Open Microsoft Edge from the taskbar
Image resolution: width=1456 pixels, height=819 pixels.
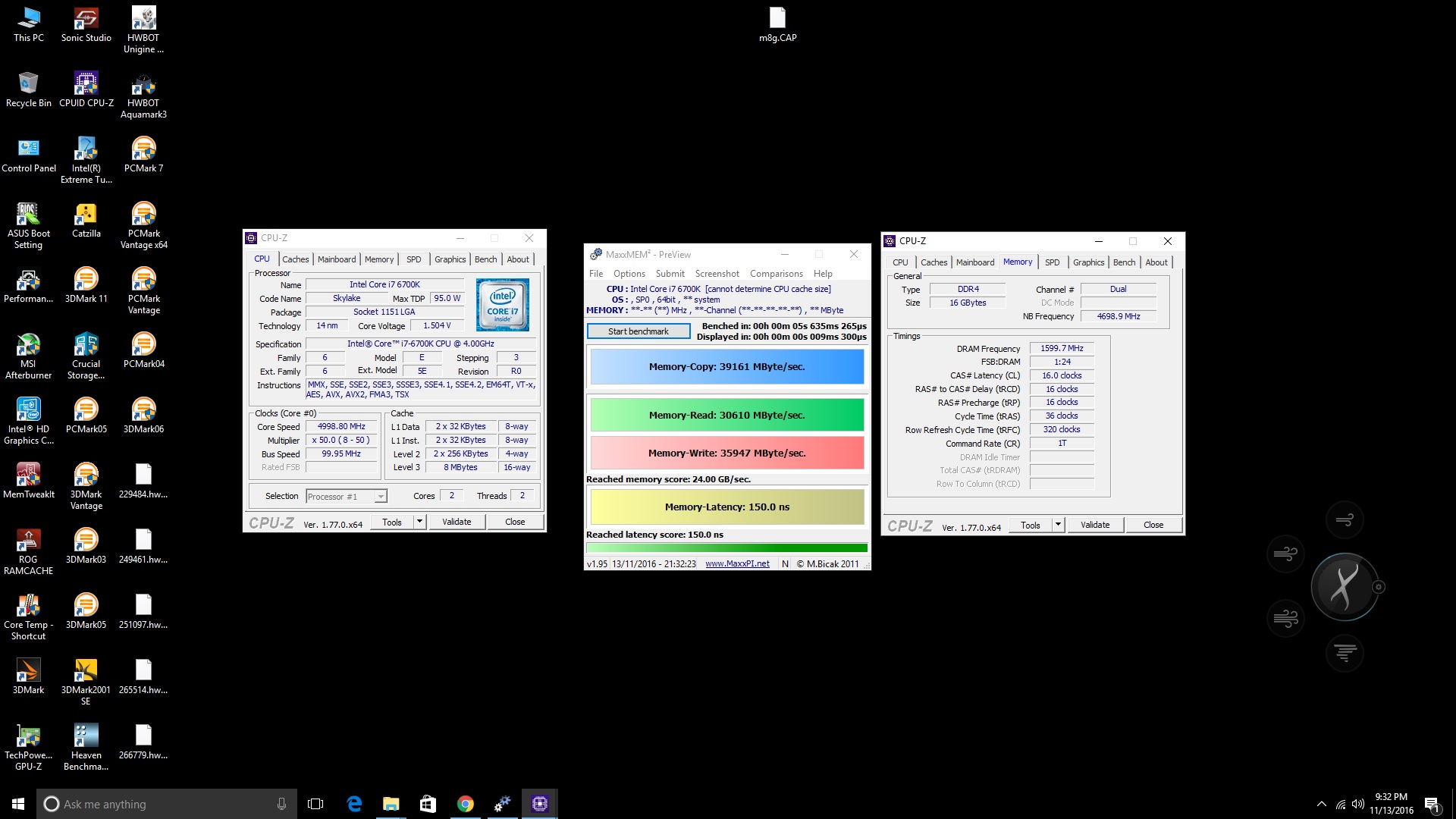click(353, 804)
